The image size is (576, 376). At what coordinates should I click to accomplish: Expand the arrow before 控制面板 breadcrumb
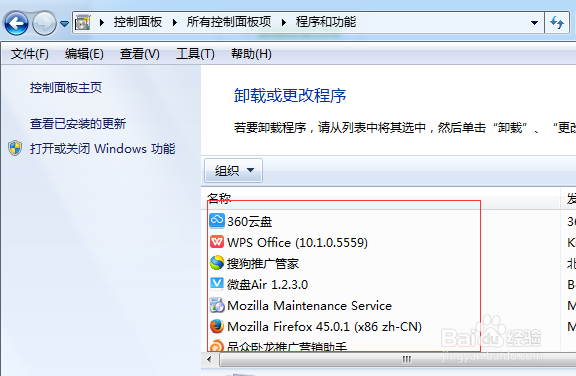coord(102,23)
